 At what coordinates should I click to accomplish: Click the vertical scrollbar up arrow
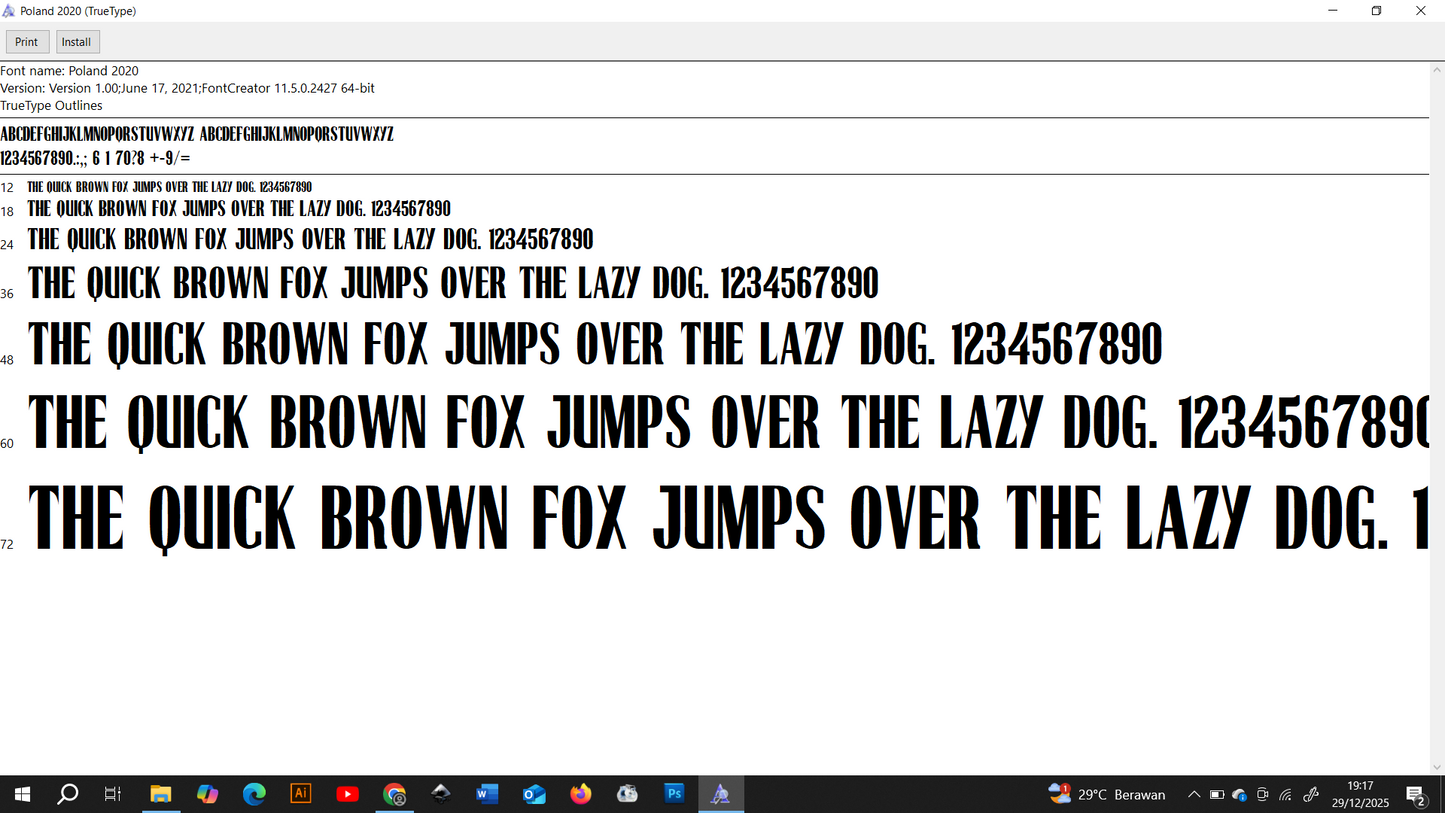pyautogui.click(x=1437, y=70)
